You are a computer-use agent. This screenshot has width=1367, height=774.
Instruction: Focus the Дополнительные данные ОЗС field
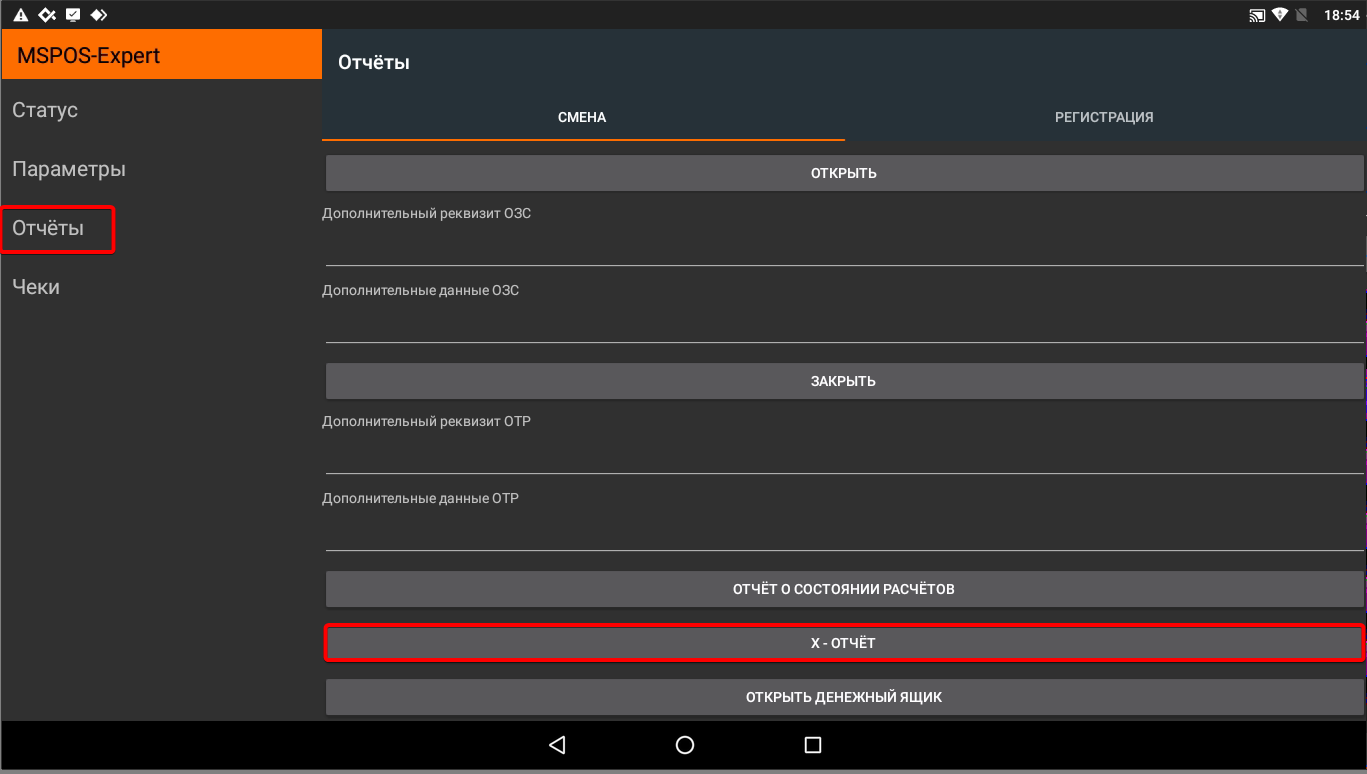point(844,323)
